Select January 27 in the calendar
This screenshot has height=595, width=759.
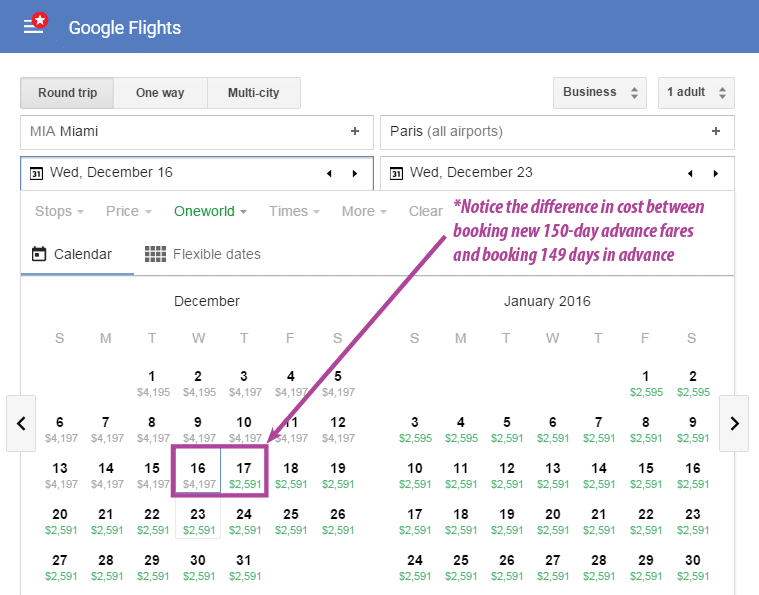tap(553, 567)
